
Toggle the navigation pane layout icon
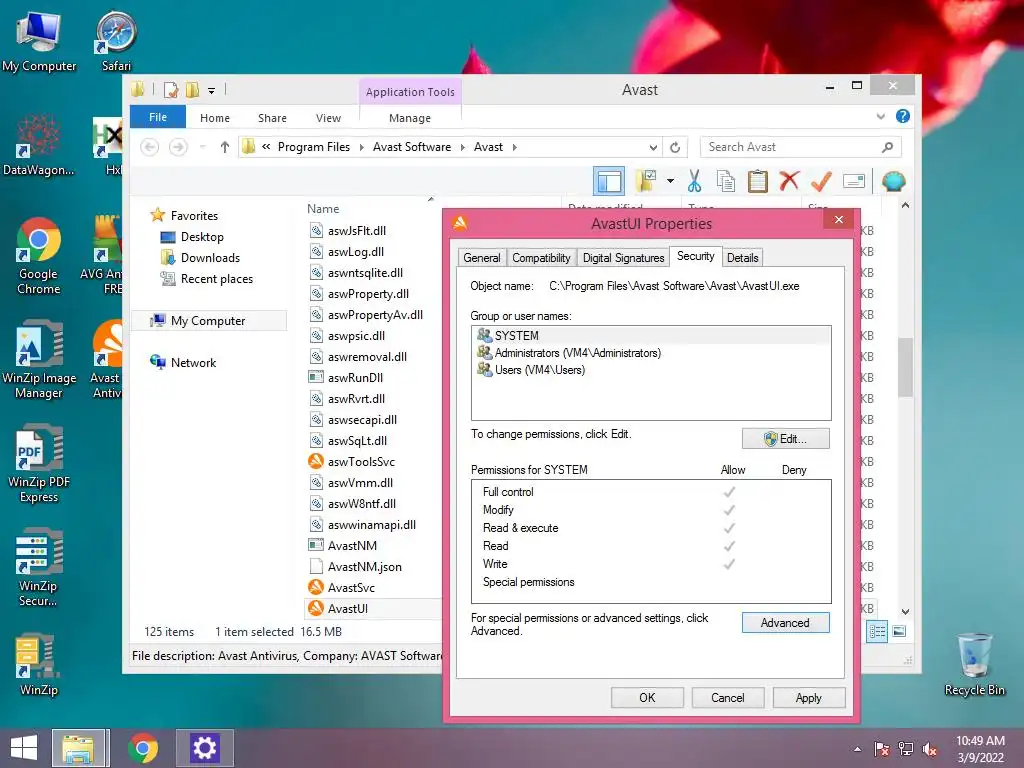[609, 181]
